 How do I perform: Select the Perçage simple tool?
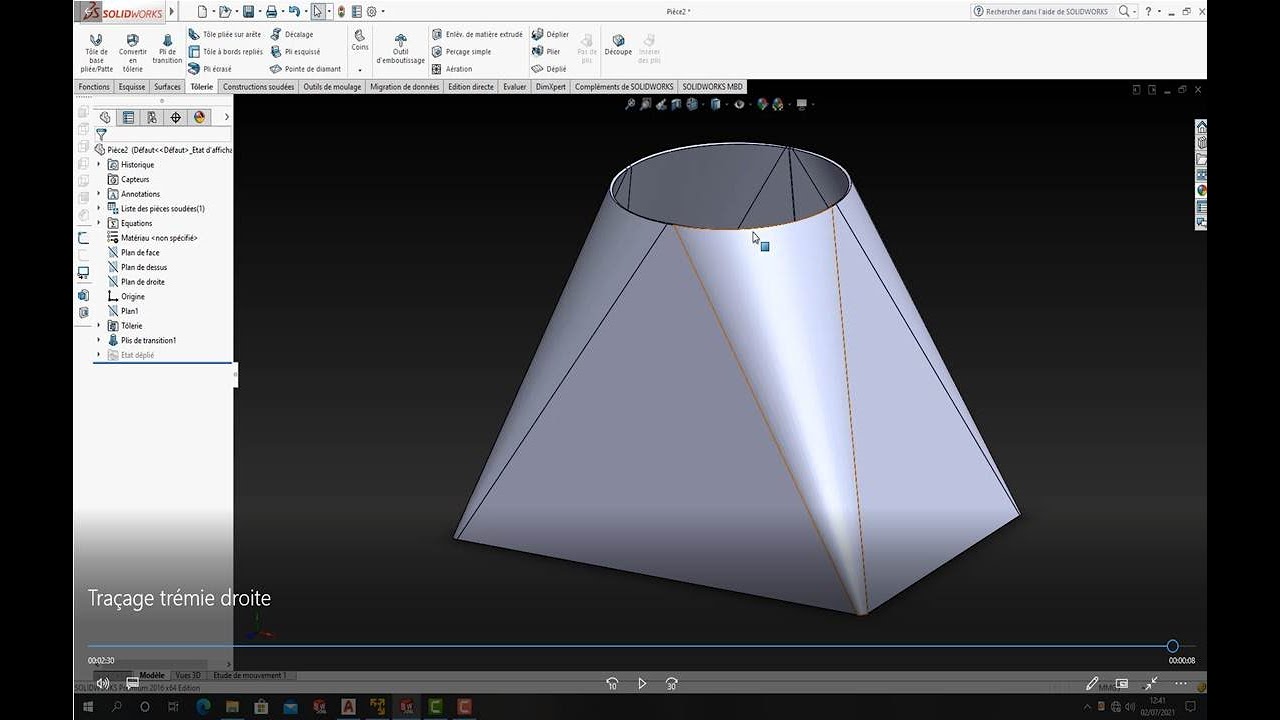point(462,51)
